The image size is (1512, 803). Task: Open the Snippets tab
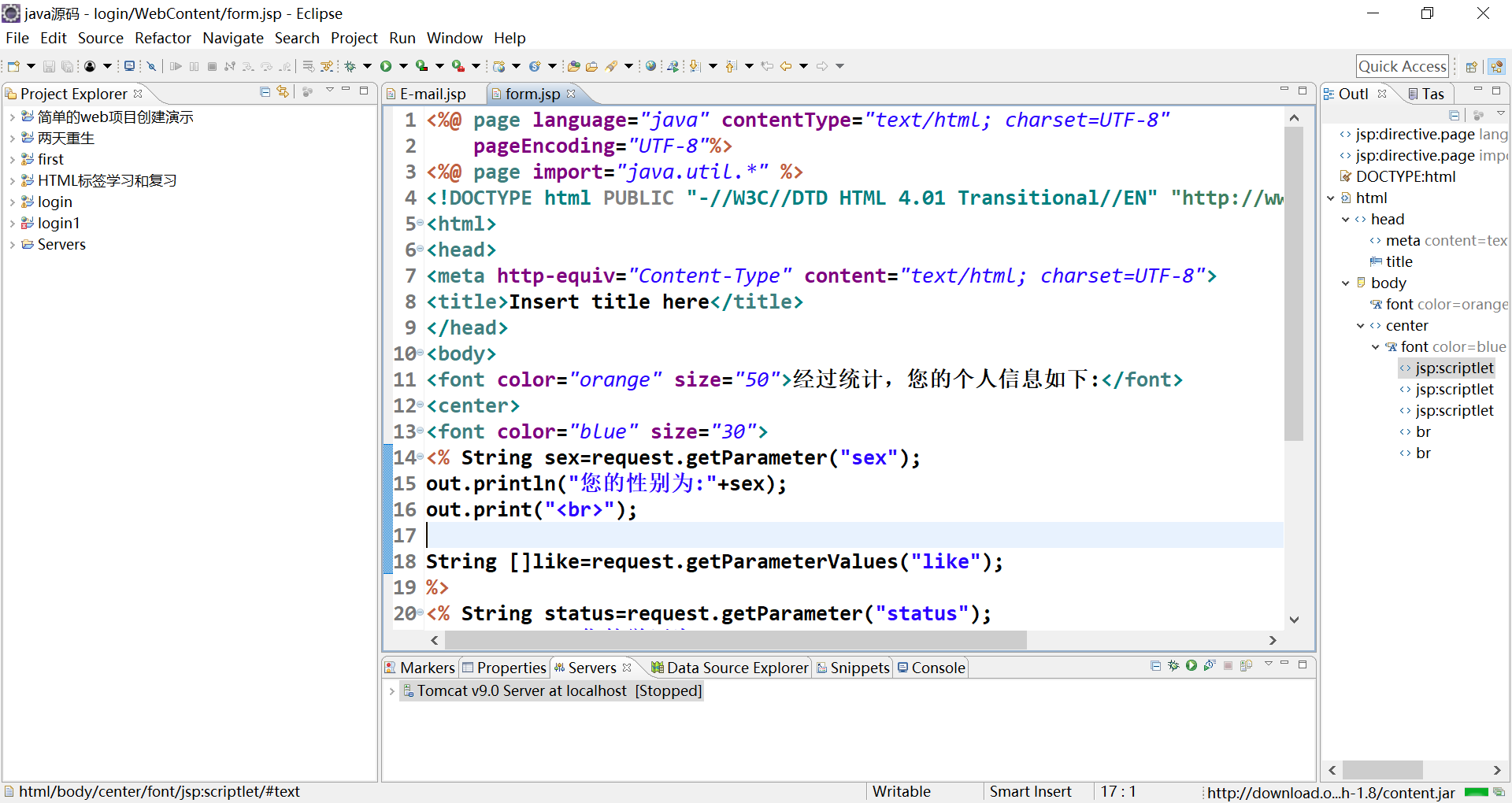tap(853, 668)
